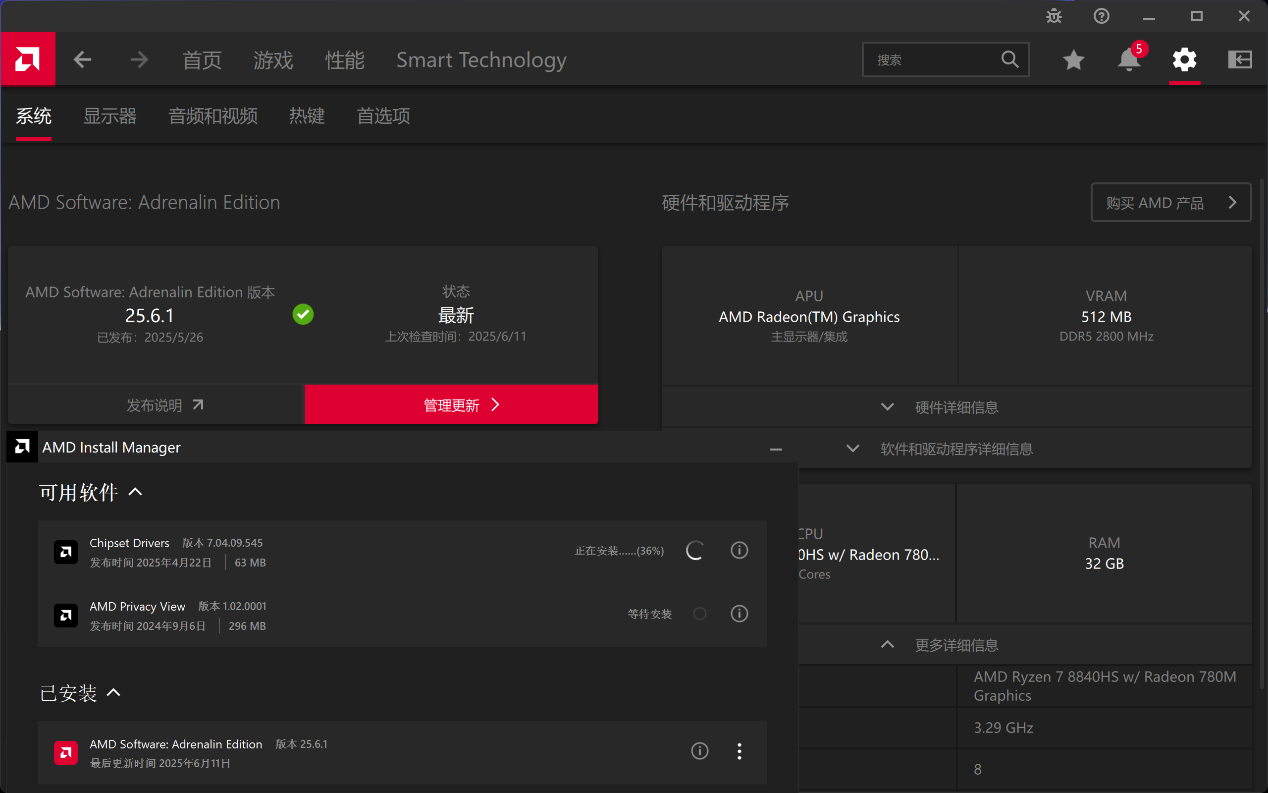
Task: Open favorites via the star icon
Action: [x=1074, y=60]
